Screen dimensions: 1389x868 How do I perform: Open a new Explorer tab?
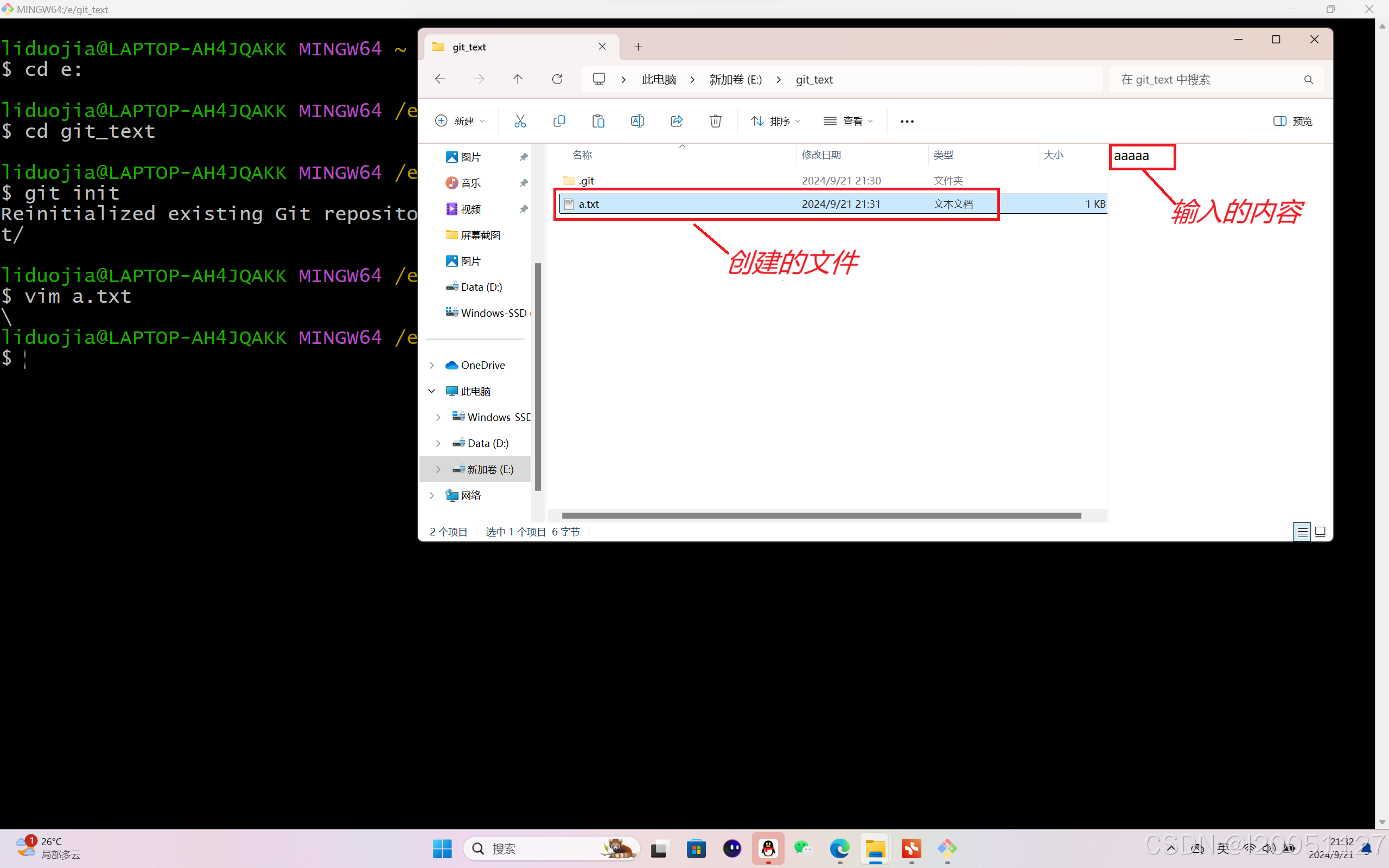click(638, 47)
